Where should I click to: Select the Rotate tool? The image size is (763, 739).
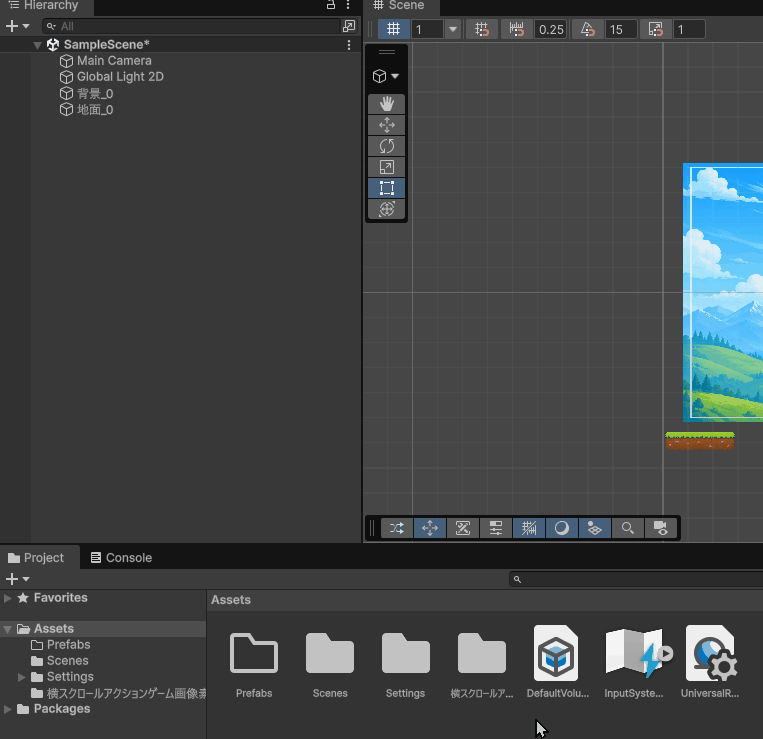coord(386,146)
